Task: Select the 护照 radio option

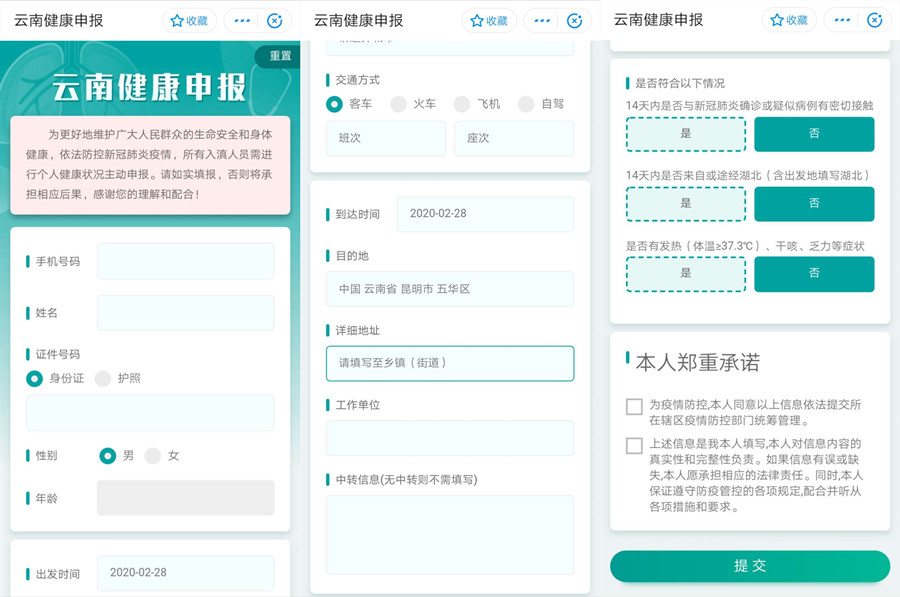Action: point(104,378)
